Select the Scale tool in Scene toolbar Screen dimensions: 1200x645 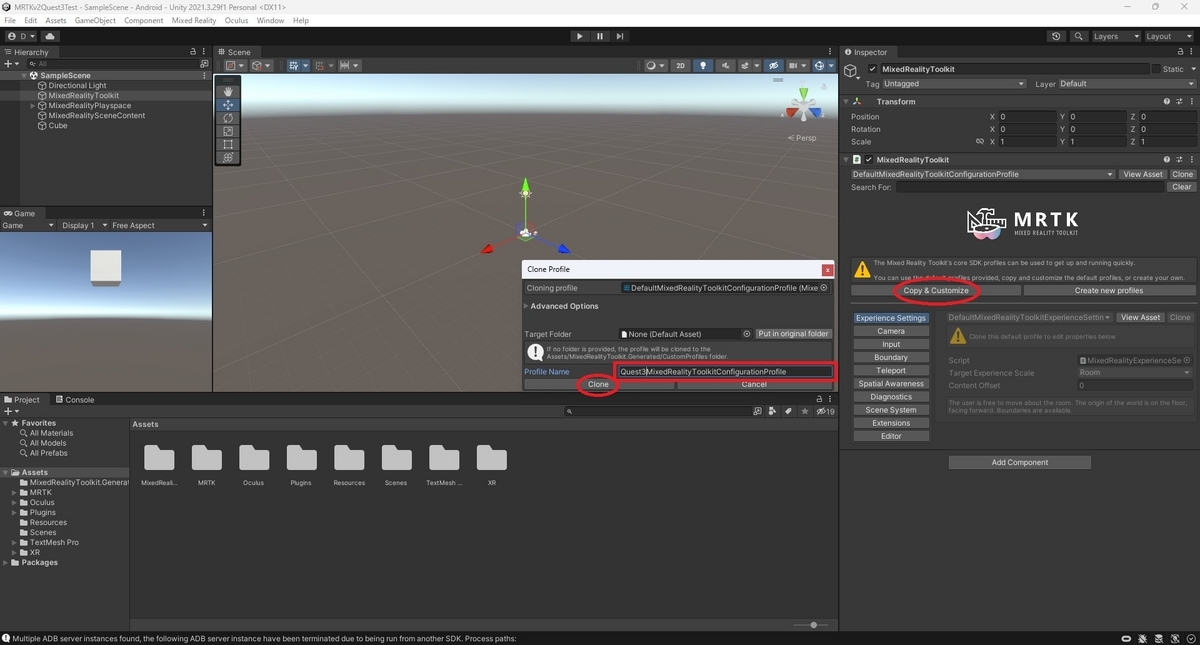228,131
